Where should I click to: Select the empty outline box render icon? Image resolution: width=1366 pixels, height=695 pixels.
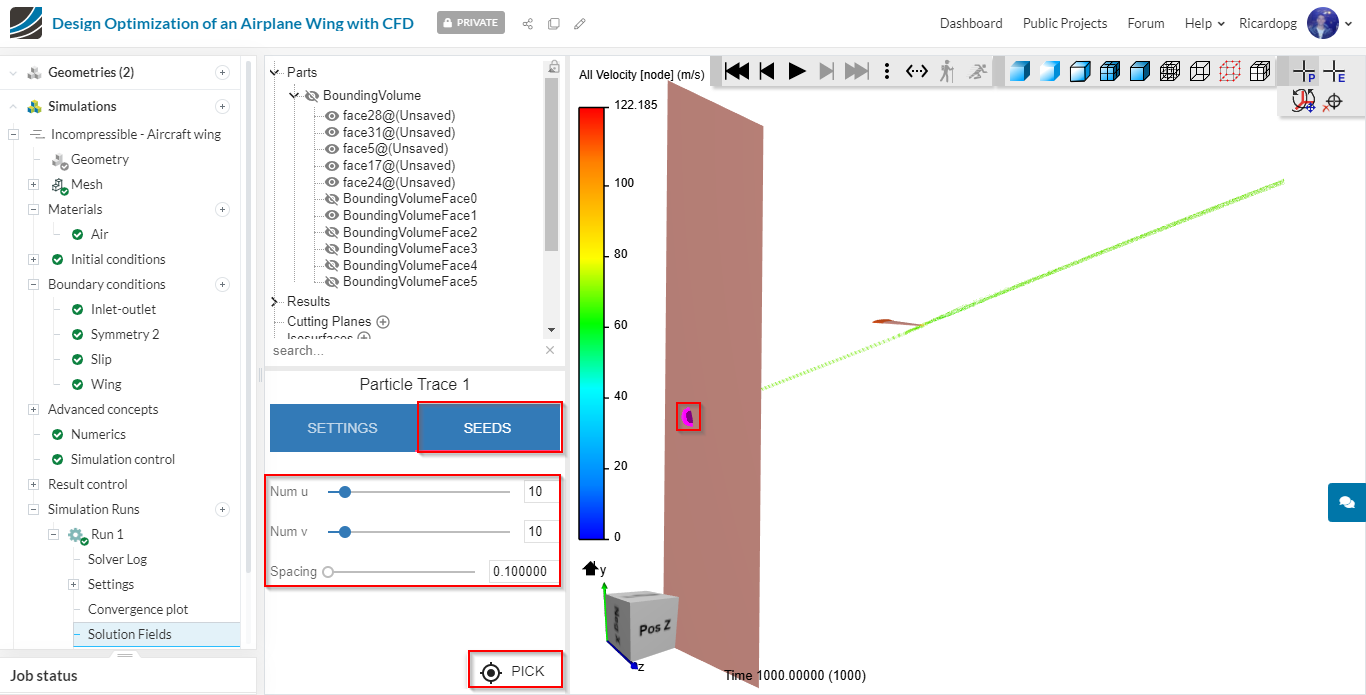point(1200,71)
